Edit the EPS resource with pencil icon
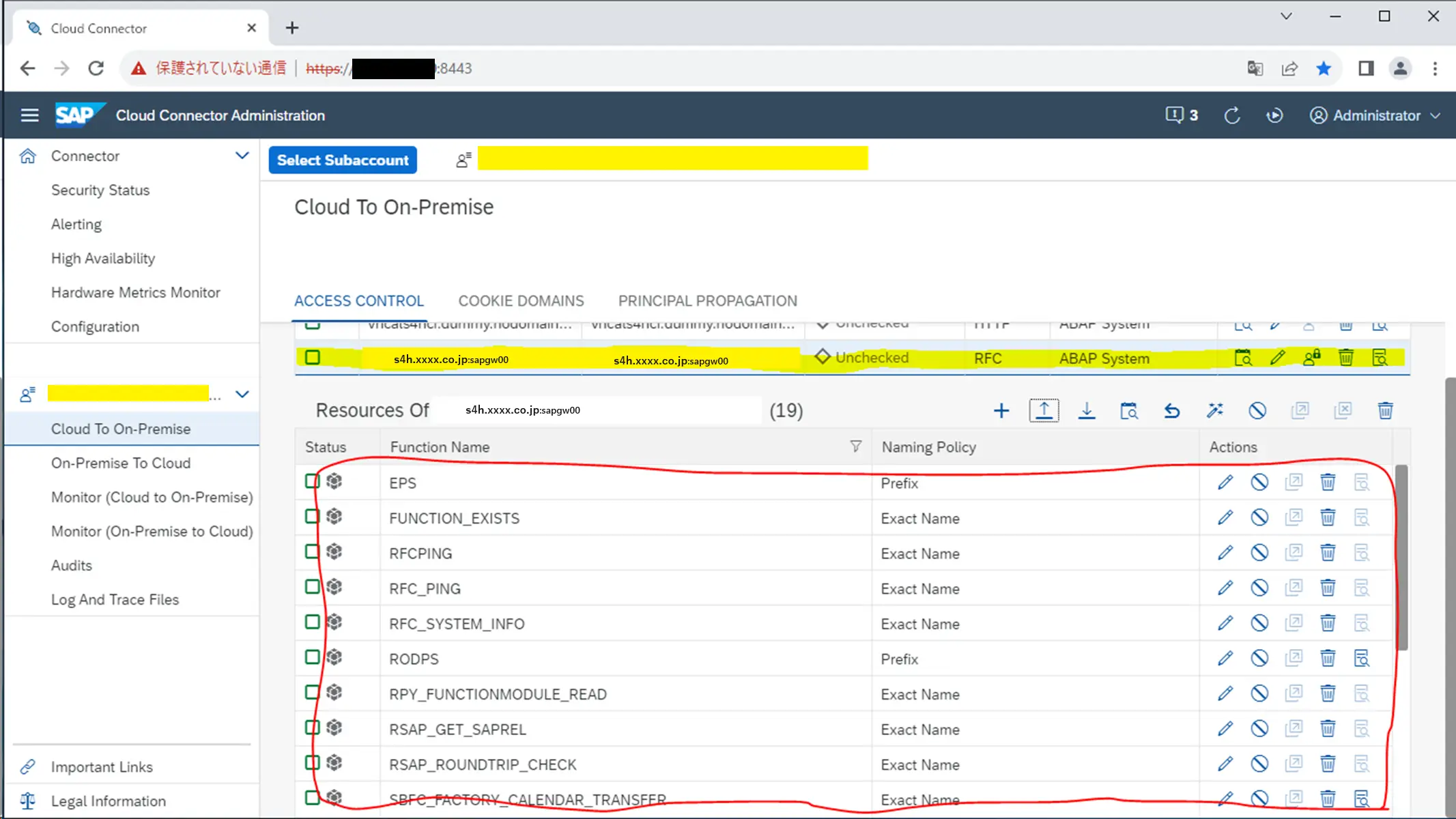 1225,483
